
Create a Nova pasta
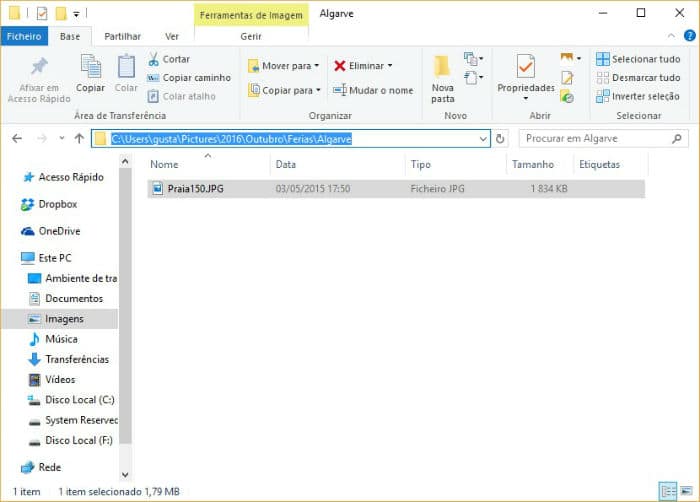tap(442, 79)
